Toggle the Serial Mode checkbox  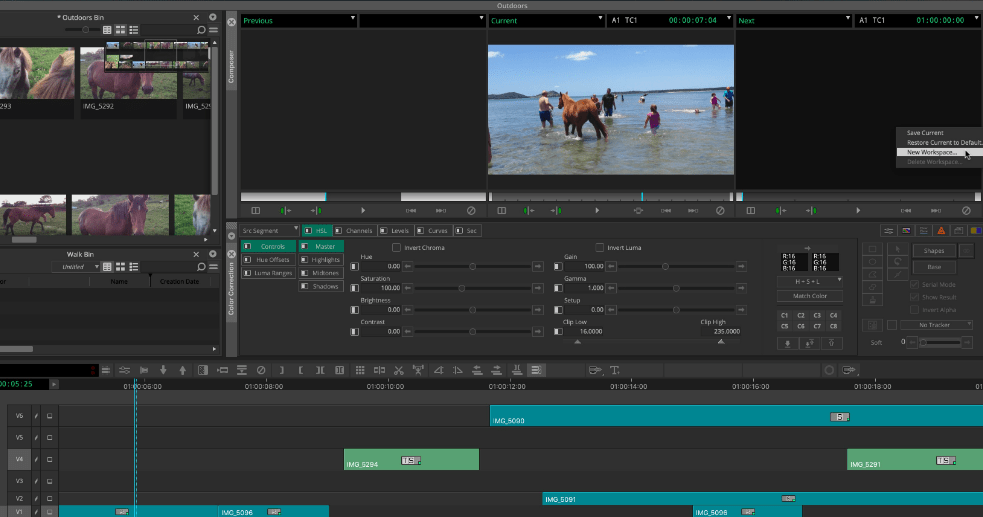[914, 284]
